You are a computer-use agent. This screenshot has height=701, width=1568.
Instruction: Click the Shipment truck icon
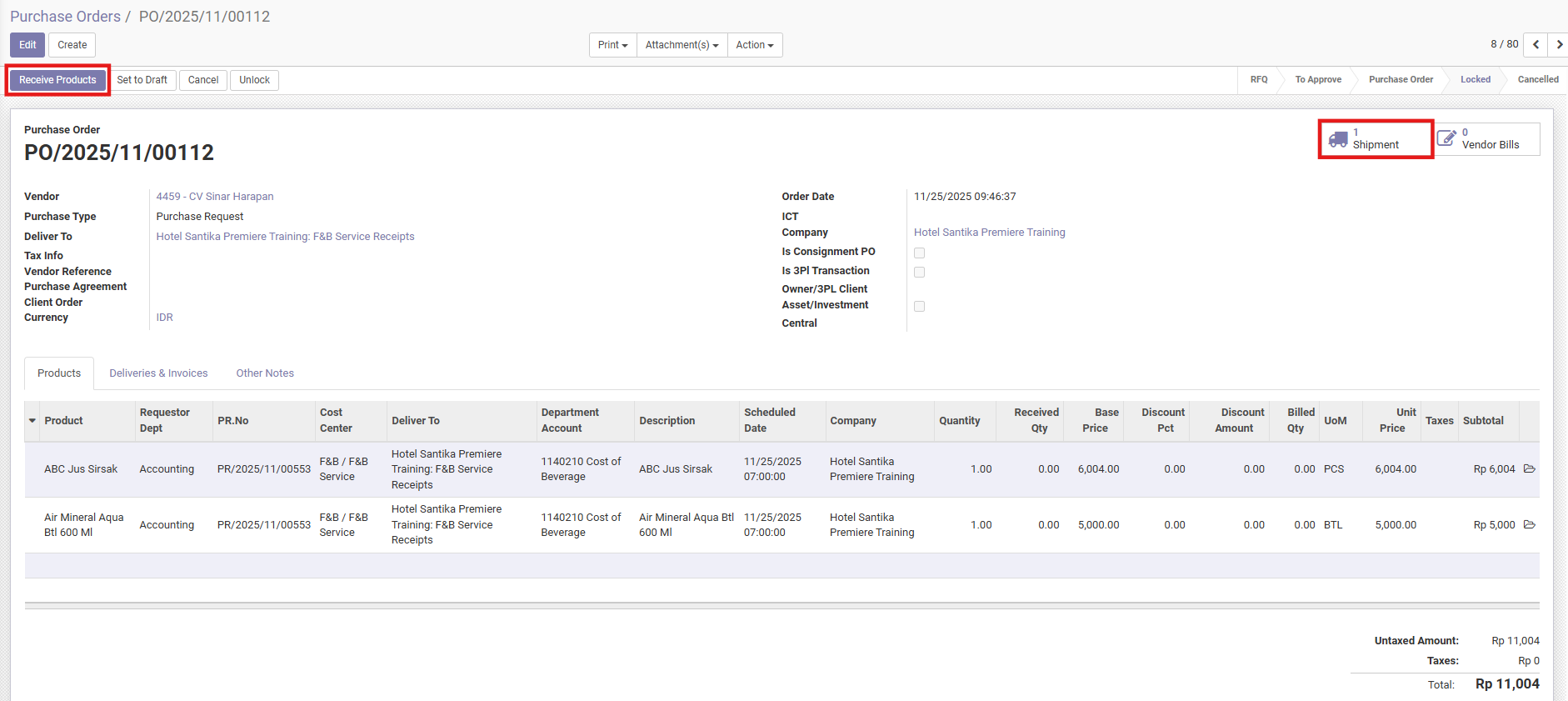[1338, 139]
